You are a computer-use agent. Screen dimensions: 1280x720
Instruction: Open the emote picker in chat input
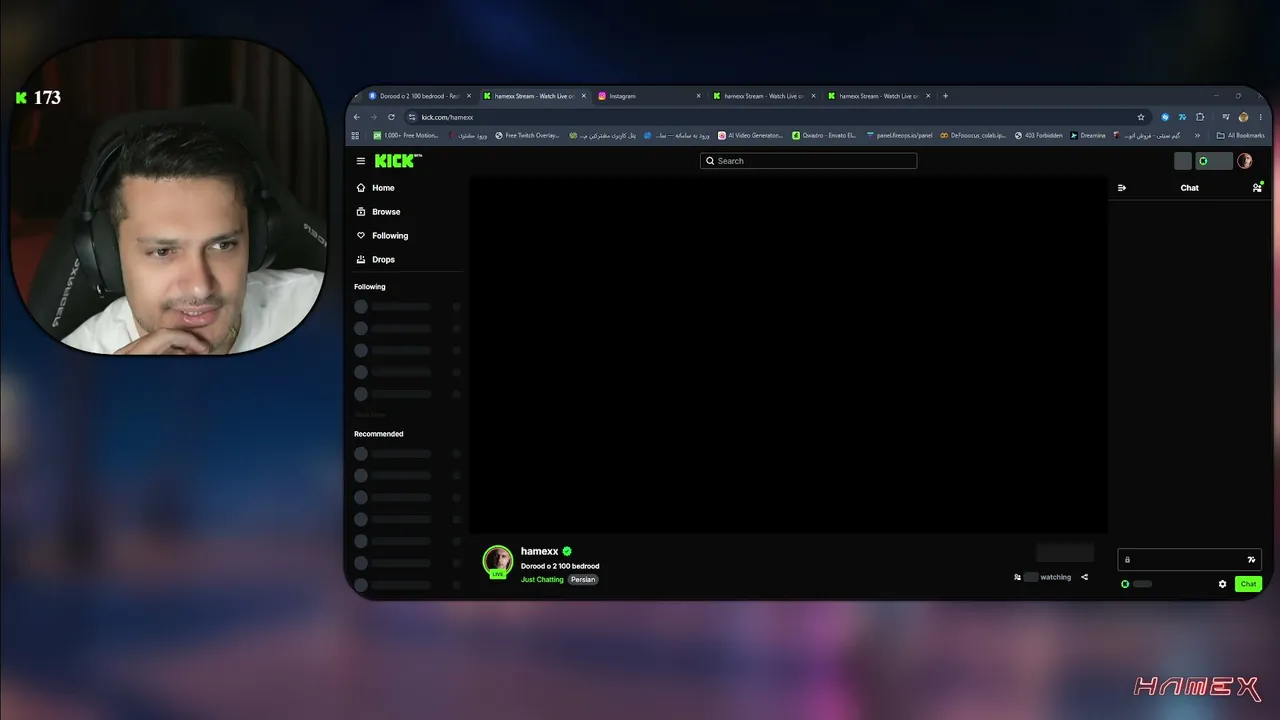pyautogui.click(x=1251, y=560)
